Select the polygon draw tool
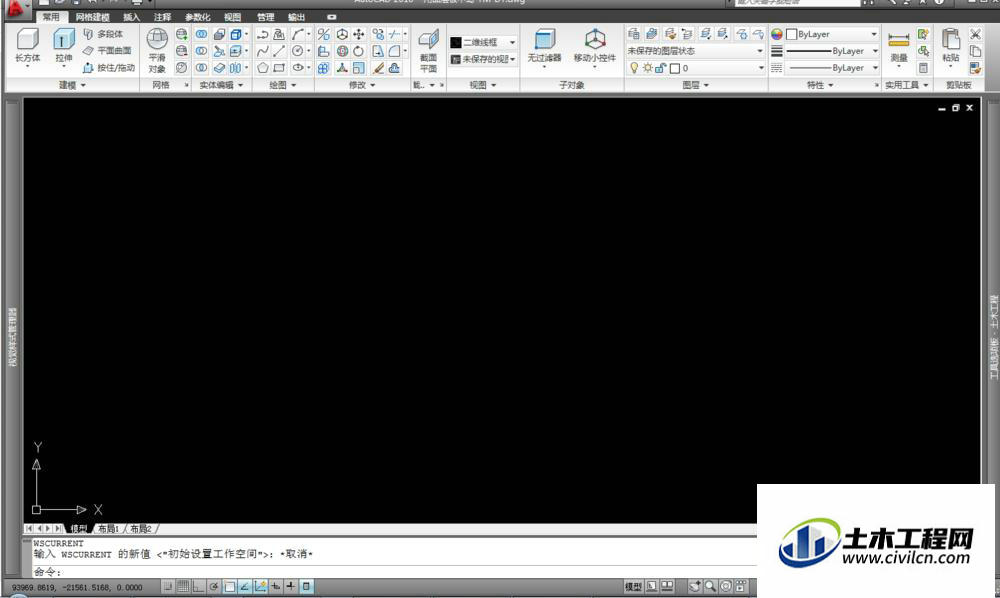This screenshot has width=1000, height=598. (263, 68)
